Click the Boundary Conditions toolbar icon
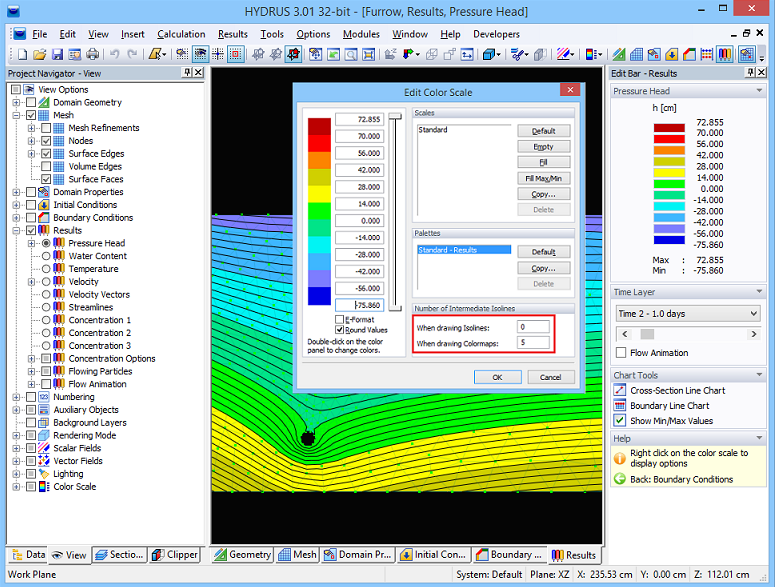 pyautogui.click(x=689, y=54)
